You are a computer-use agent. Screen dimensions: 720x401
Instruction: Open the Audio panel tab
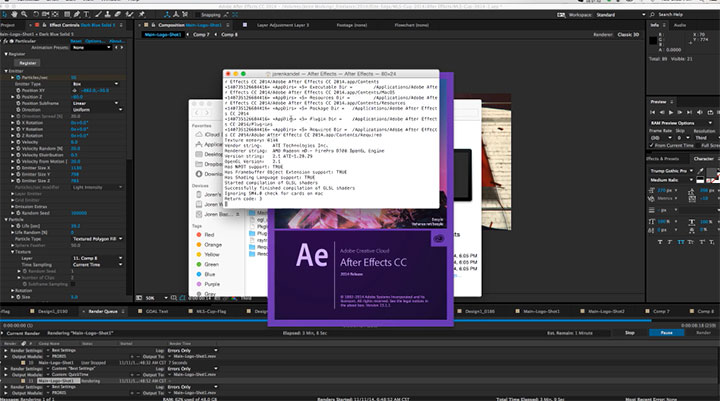[x=680, y=25]
